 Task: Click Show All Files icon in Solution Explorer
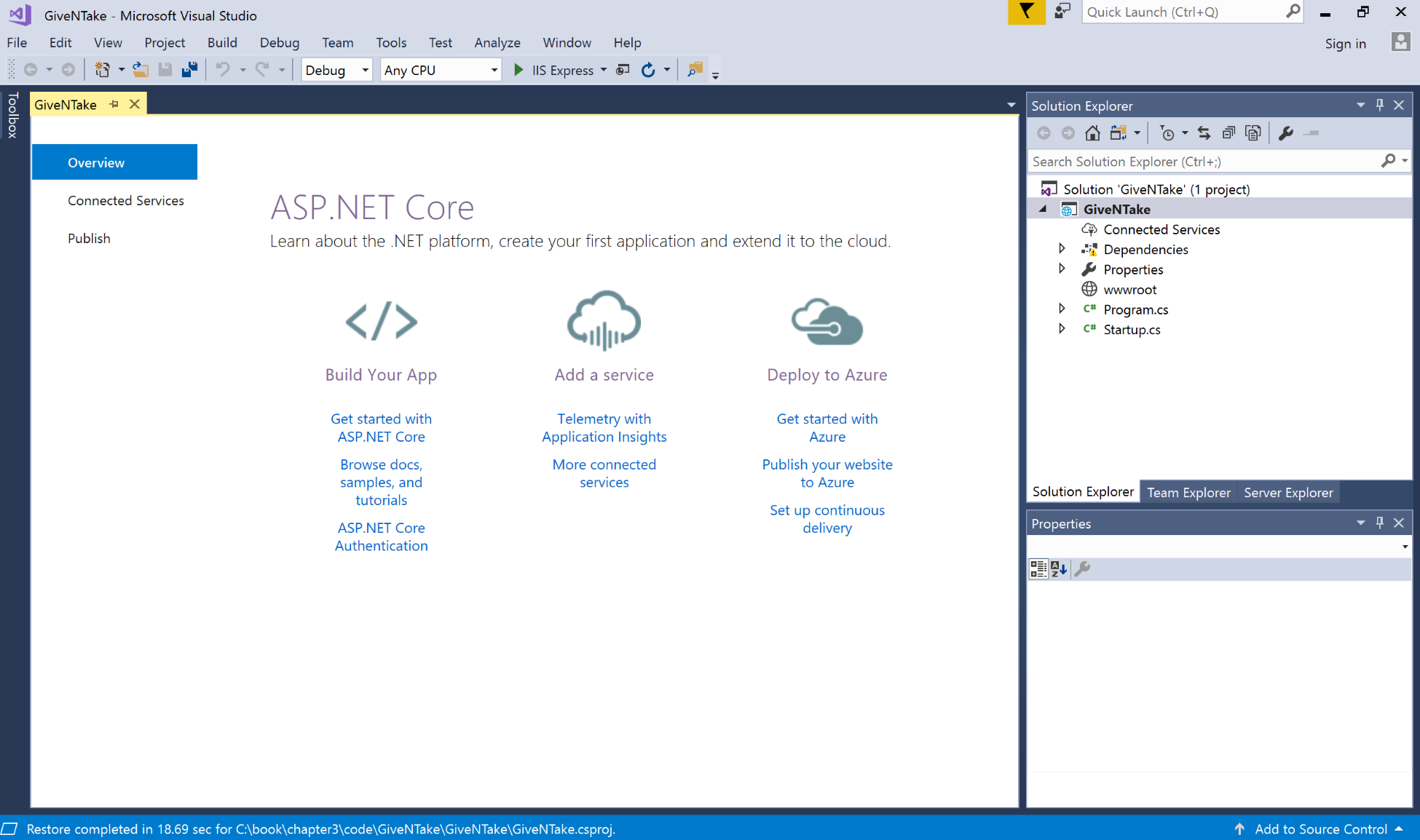[1253, 133]
